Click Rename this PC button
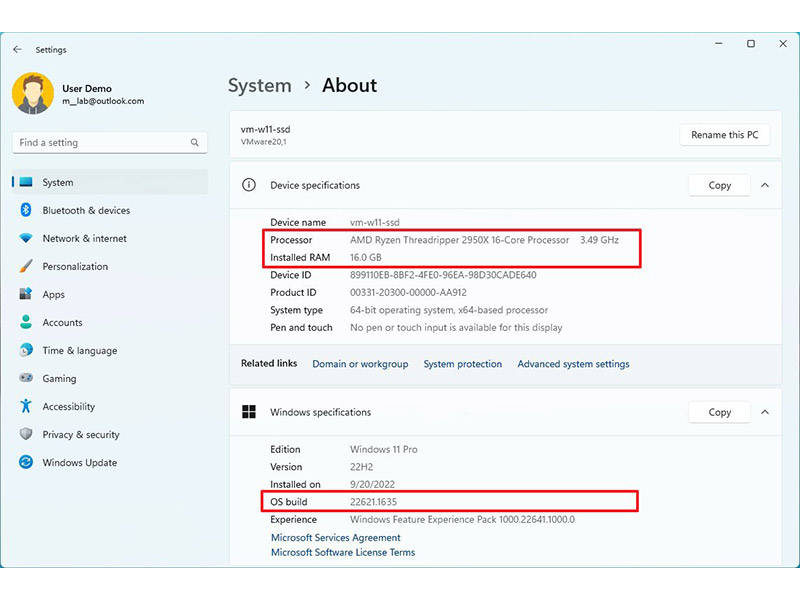This screenshot has height=600, width=800. point(724,135)
